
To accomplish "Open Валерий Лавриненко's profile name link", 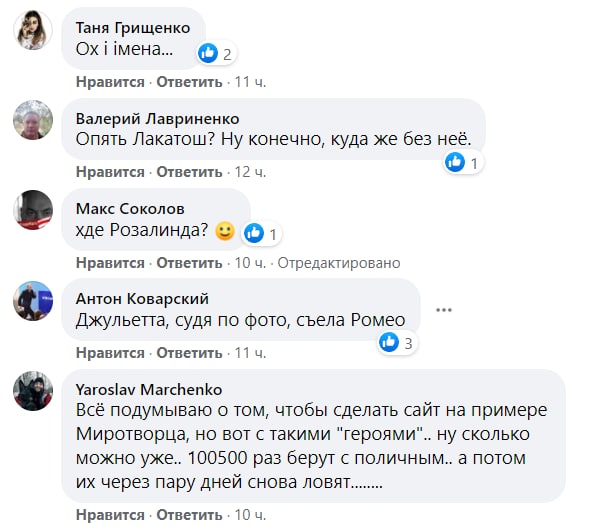I will (157, 117).
